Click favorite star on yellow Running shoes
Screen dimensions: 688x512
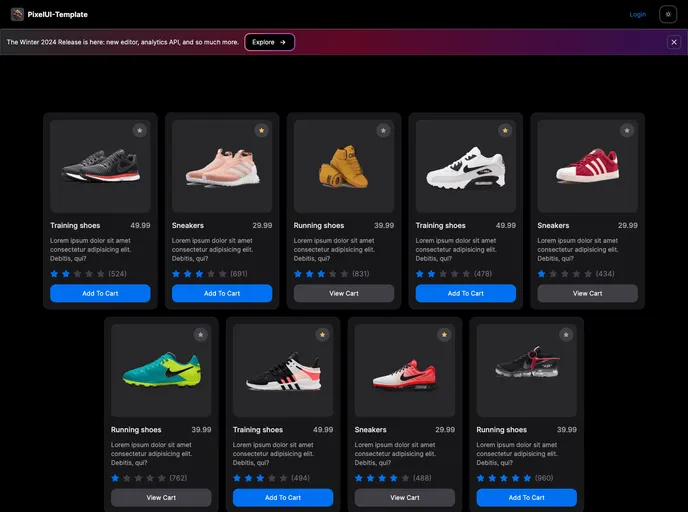click(x=383, y=131)
